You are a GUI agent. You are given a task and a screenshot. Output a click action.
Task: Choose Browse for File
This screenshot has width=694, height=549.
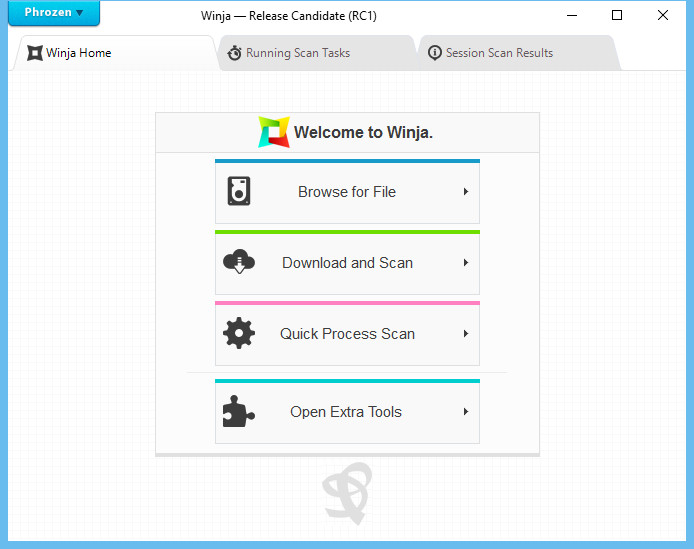tap(347, 192)
